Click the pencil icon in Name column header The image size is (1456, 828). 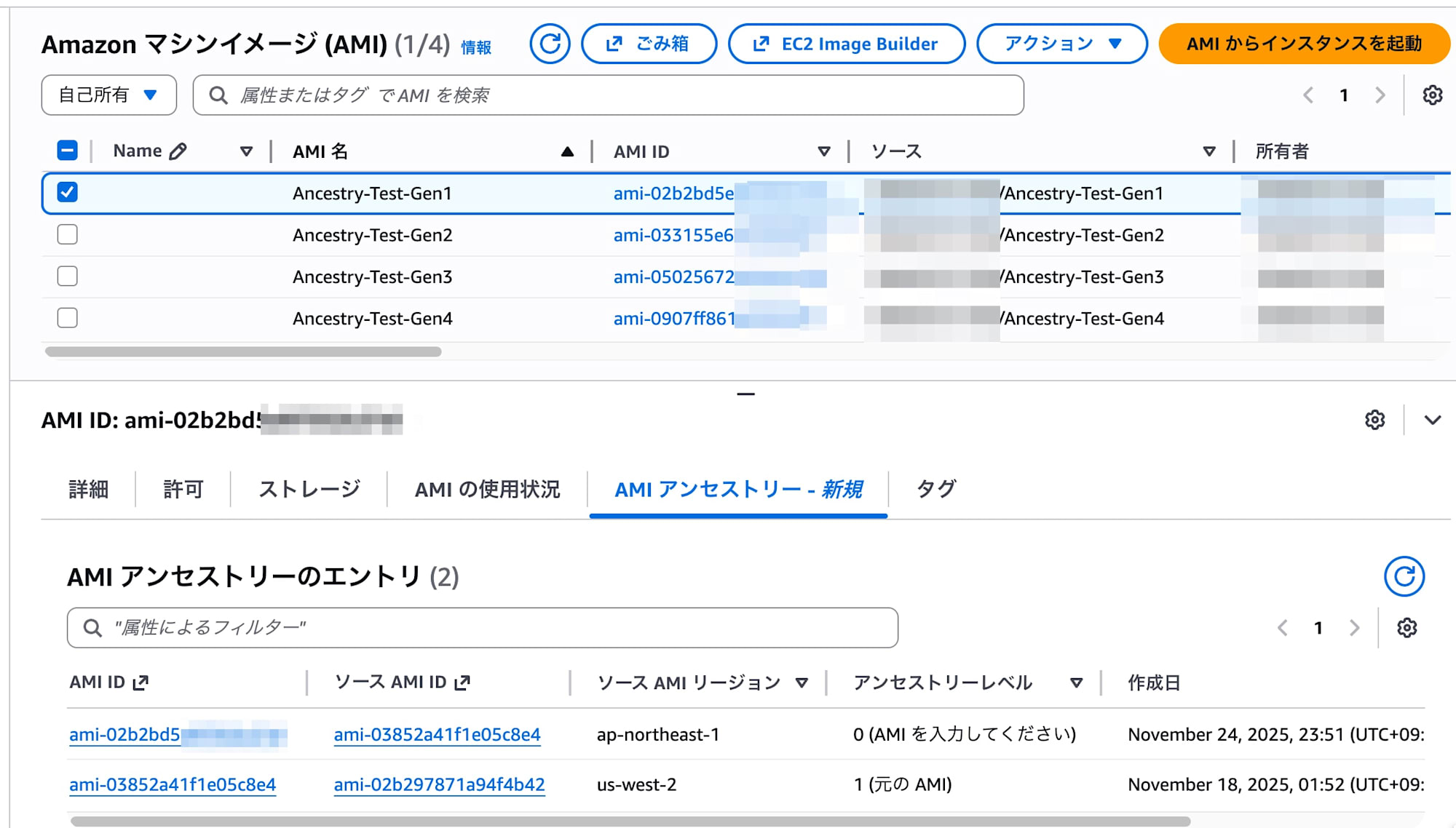[178, 151]
